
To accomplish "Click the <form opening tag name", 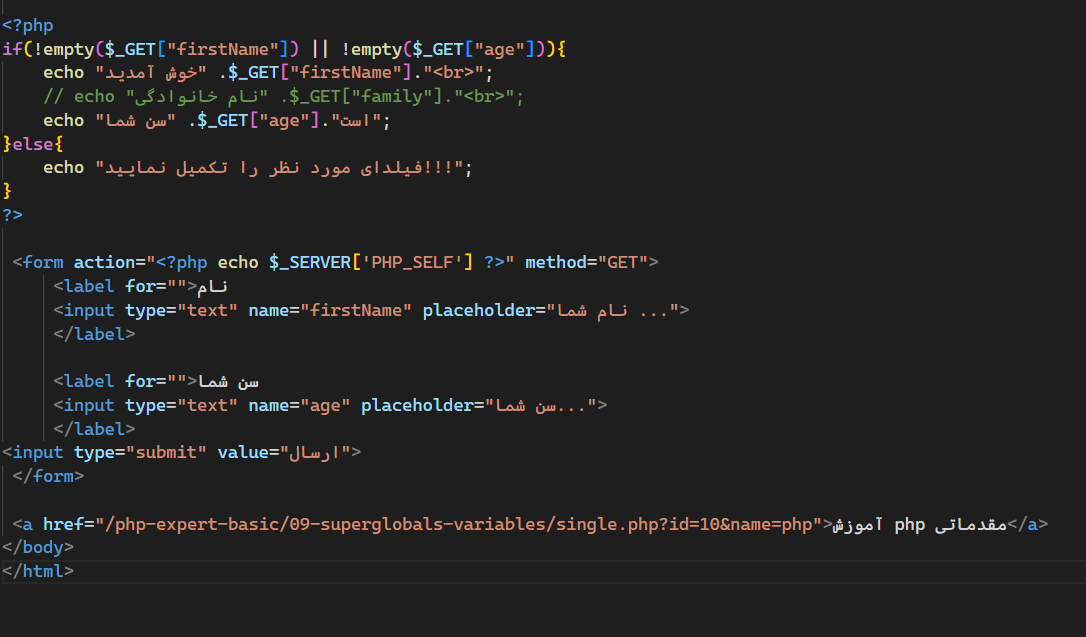I will pos(43,262).
